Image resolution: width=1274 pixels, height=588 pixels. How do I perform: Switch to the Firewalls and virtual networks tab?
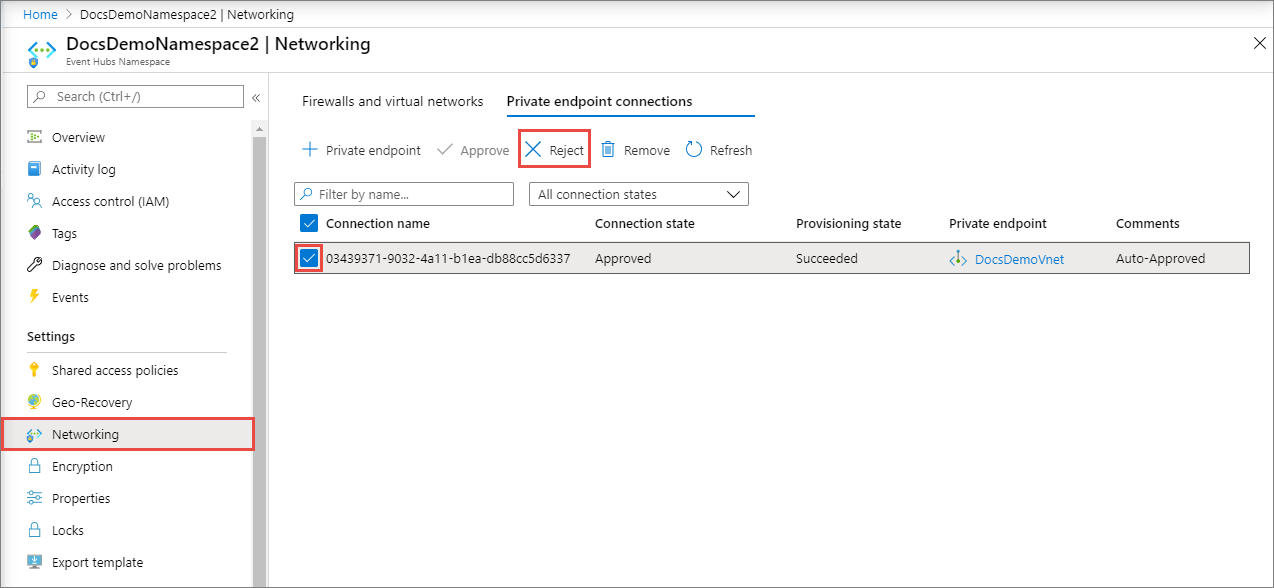coord(392,101)
